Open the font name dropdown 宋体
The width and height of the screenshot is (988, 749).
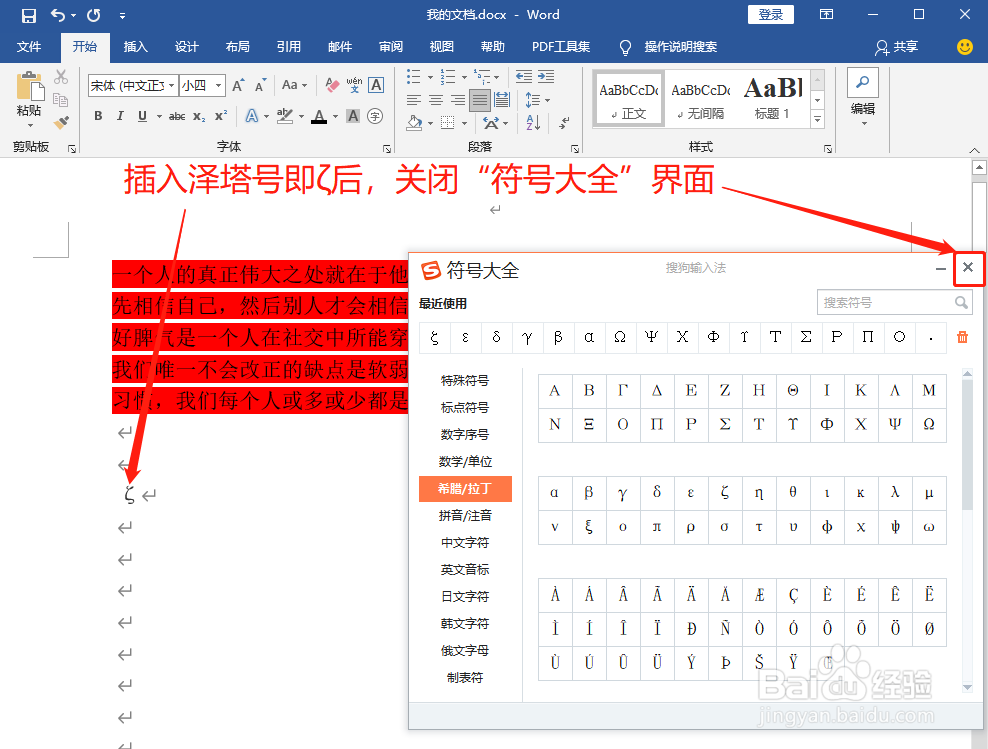click(x=171, y=85)
